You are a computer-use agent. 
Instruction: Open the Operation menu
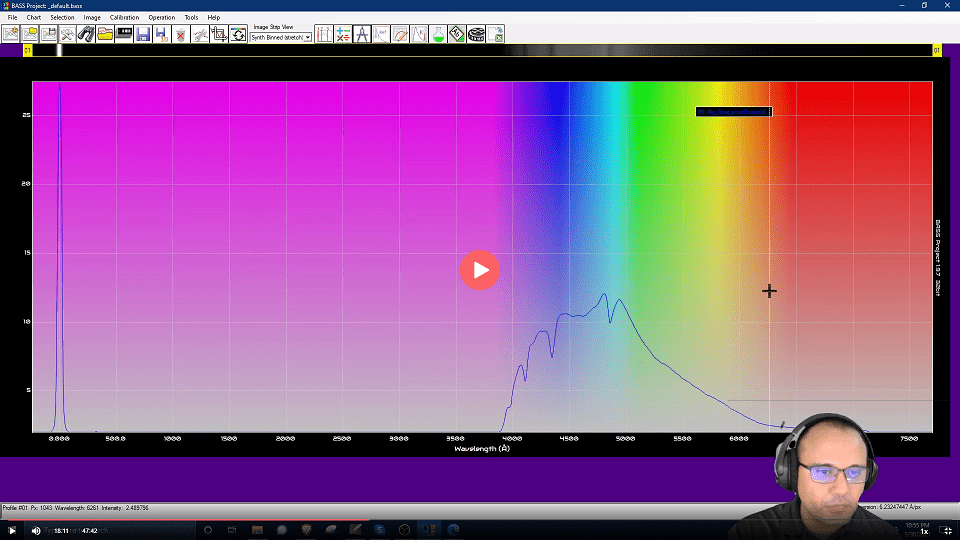[x=162, y=18]
